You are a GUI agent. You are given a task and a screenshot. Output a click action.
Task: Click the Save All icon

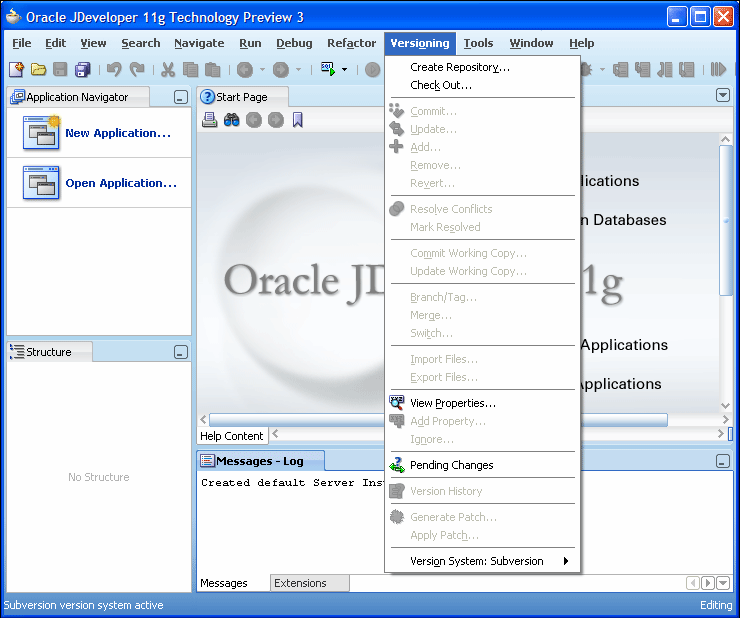coord(83,69)
